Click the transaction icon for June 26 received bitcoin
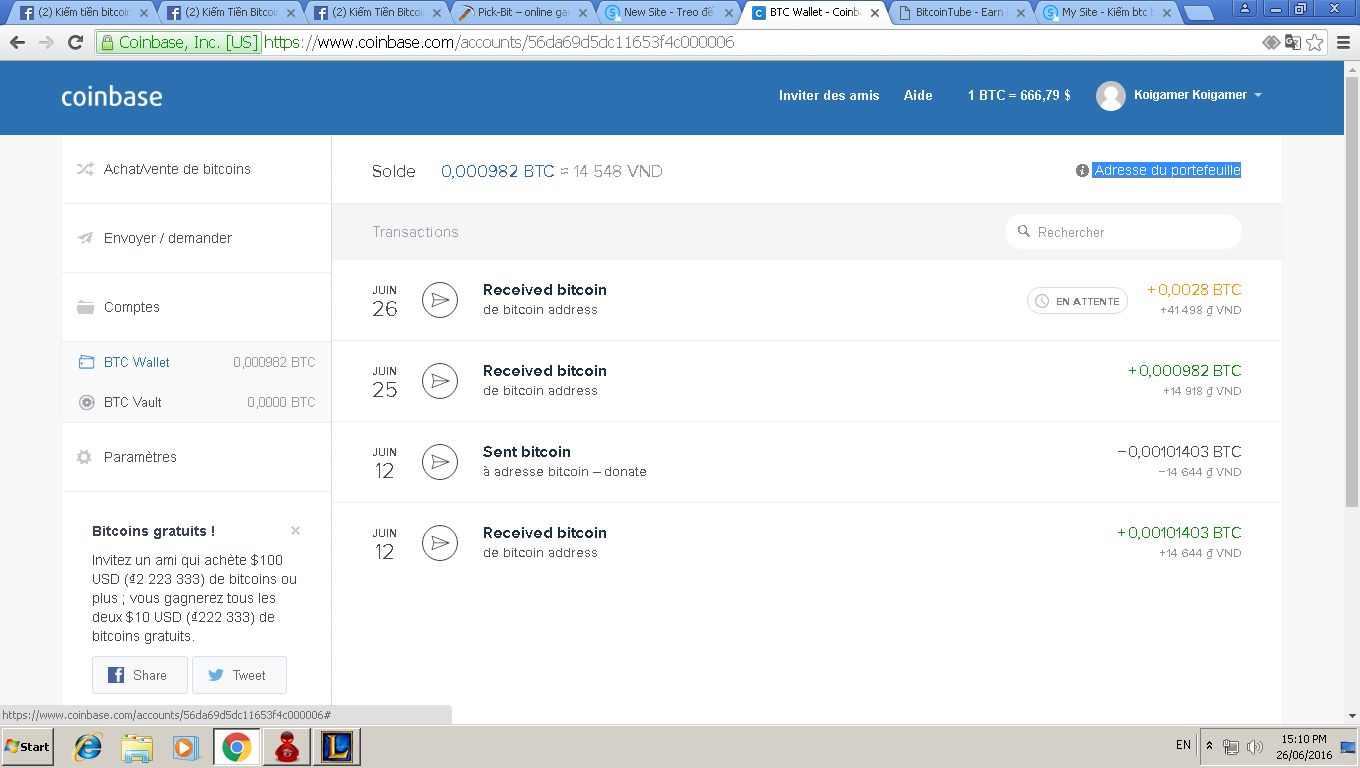This screenshot has width=1360, height=768. point(440,300)
